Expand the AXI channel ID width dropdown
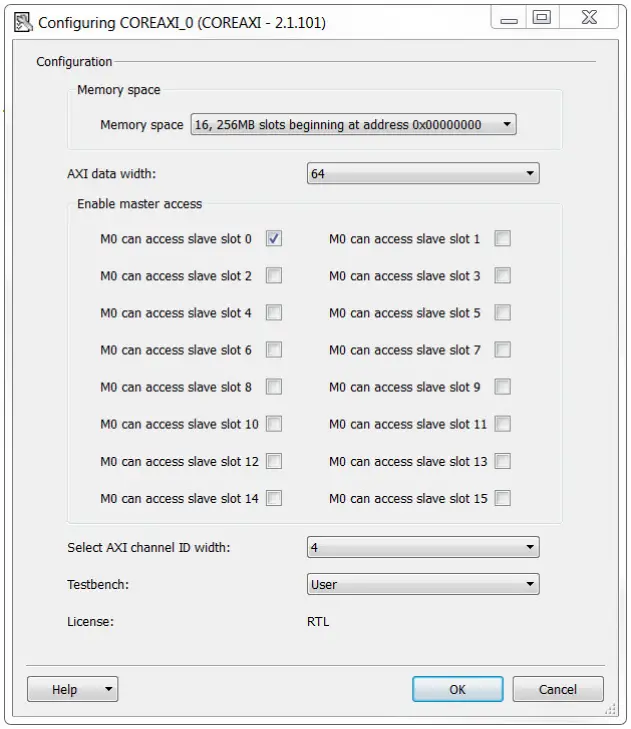This screenshot has width=631, height=729. coord(423,547)
